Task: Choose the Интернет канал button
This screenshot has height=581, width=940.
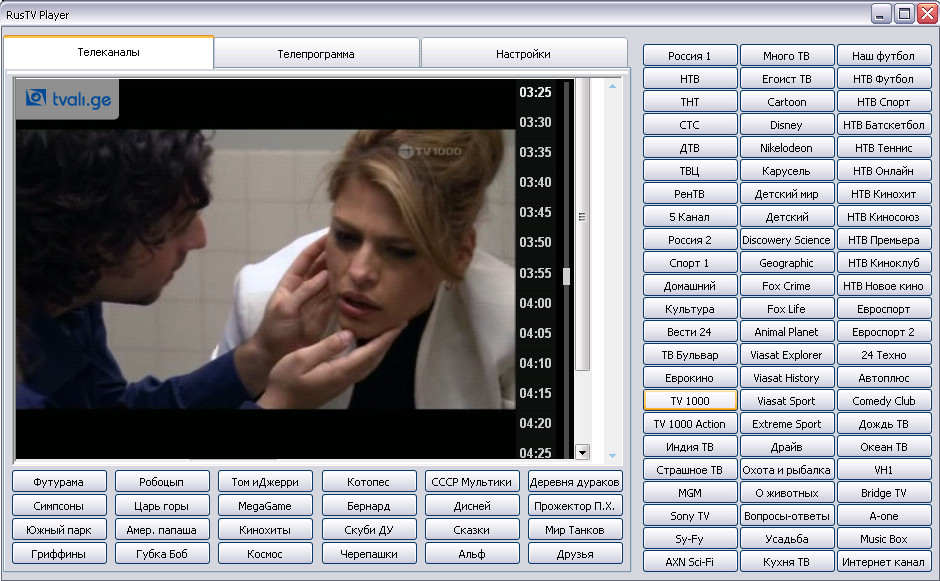Action: tap(884, 562)
